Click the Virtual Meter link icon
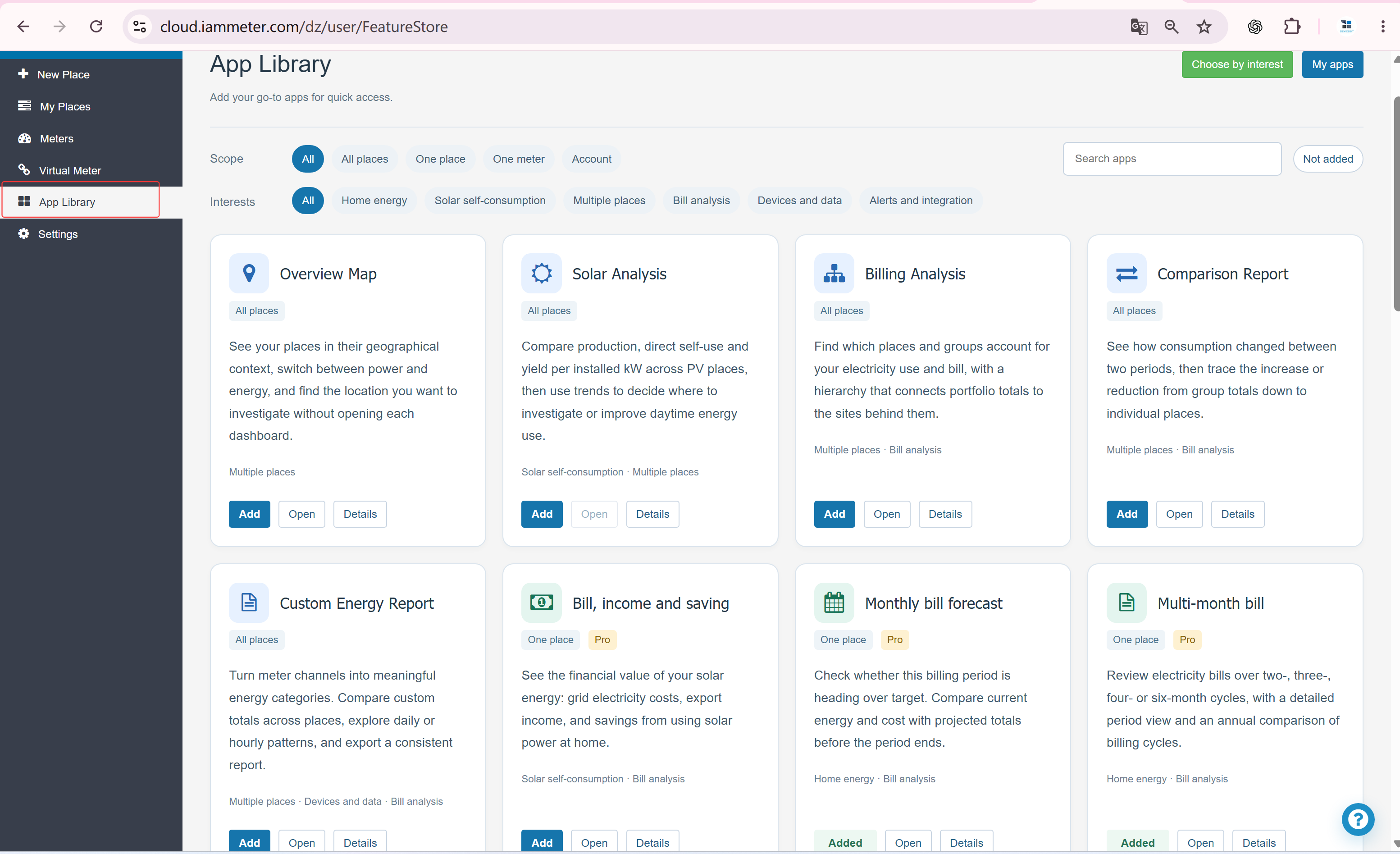The height and width of the screenshot is (854, 1400). pos(24,169)
